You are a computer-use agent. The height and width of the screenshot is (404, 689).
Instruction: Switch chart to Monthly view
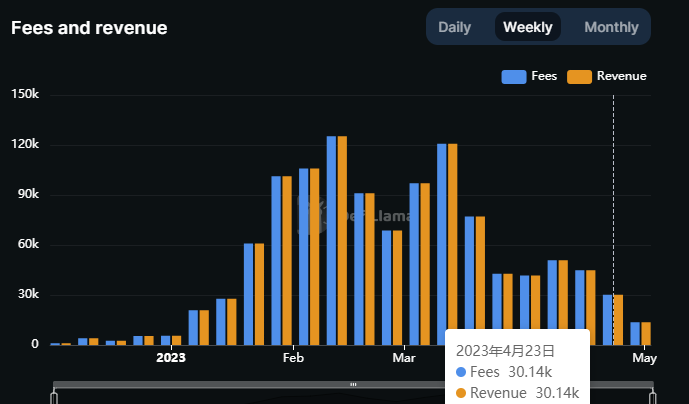pos(611,27)
